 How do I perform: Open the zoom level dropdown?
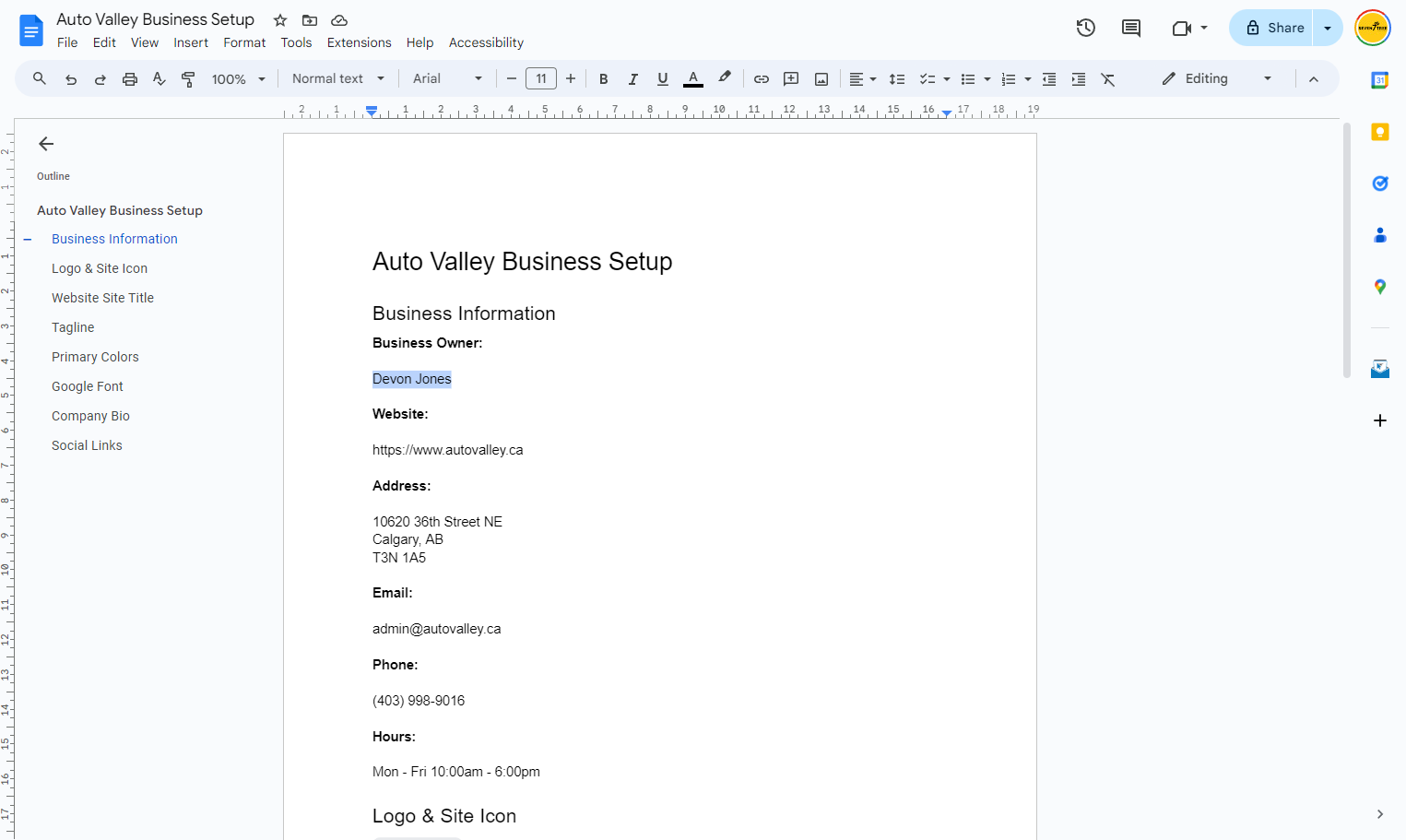(x=239, y=79)
